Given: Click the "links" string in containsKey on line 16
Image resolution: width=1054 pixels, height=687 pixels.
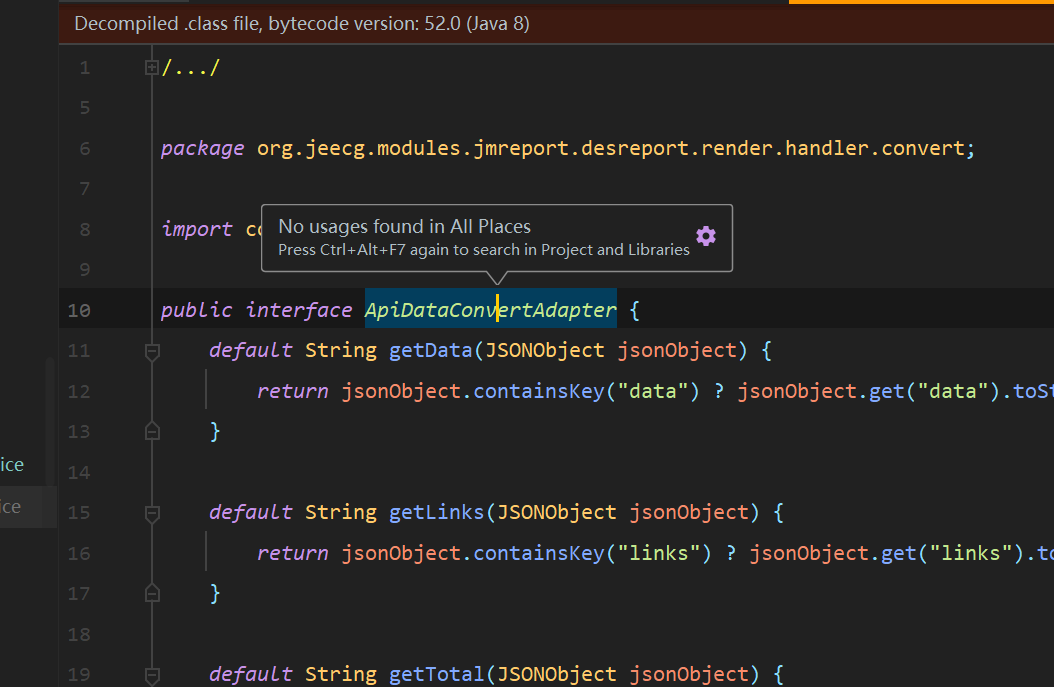Looking at the screenshot, I should (658, 553).
